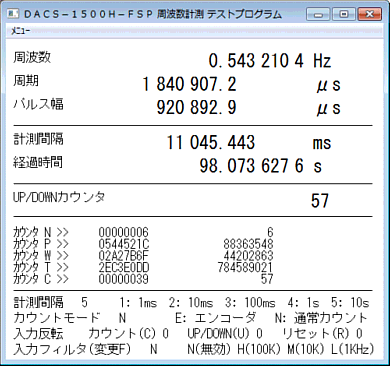Click the UP/DOWNカウンタ value 57
The image size is (390, 366).
click(319, 201)
